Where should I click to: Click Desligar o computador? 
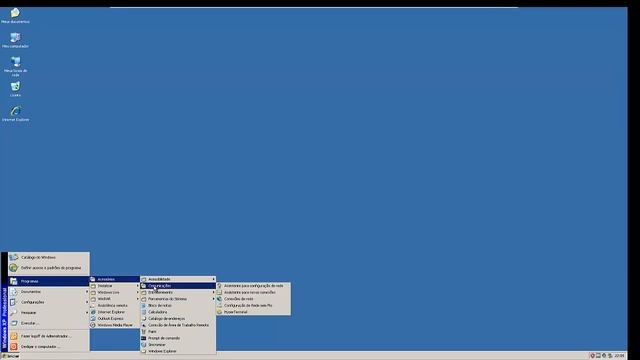pyautogui.click(x=49, y=347)
